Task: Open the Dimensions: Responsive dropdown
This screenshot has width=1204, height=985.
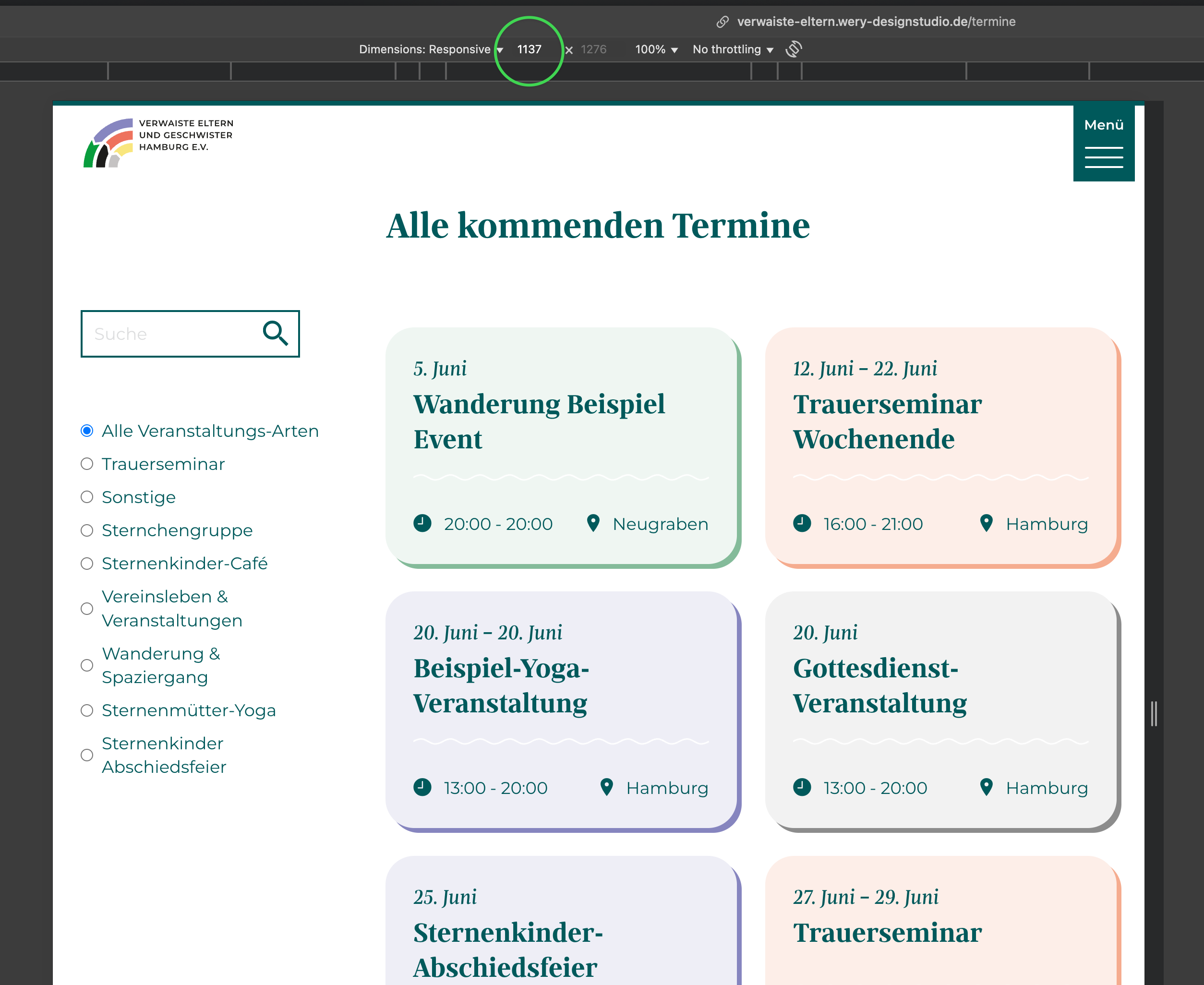Action: [431, 49]
